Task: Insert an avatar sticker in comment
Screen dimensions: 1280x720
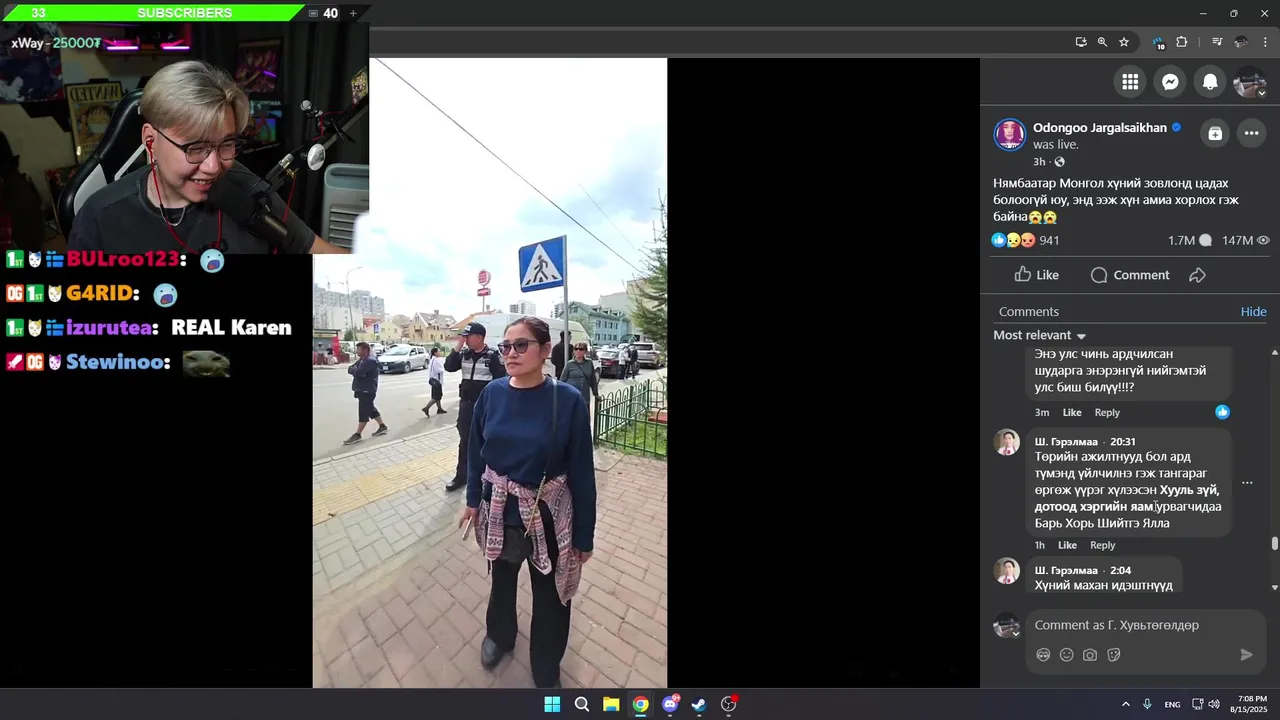Action: [x=1043, y=655]
